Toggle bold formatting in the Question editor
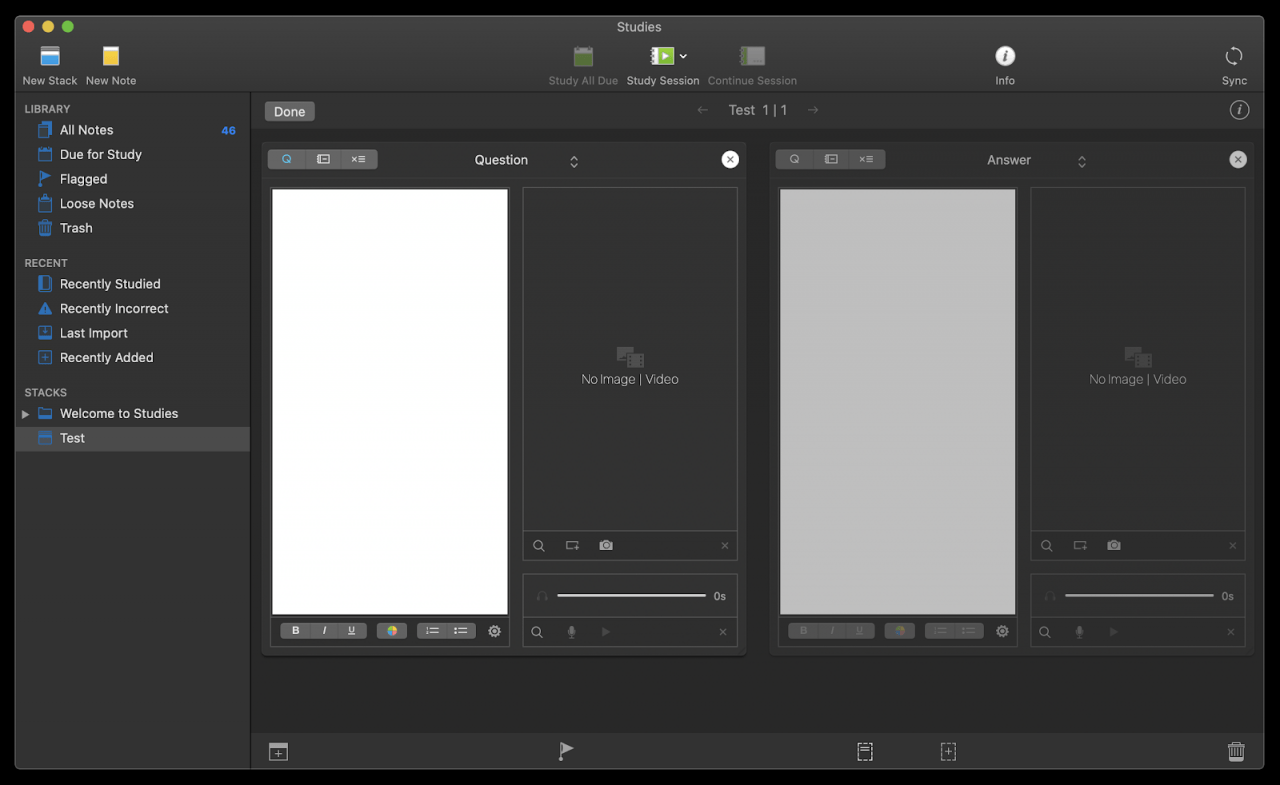The height and width of the screenshot is (785, 1280). pos(295,630)
